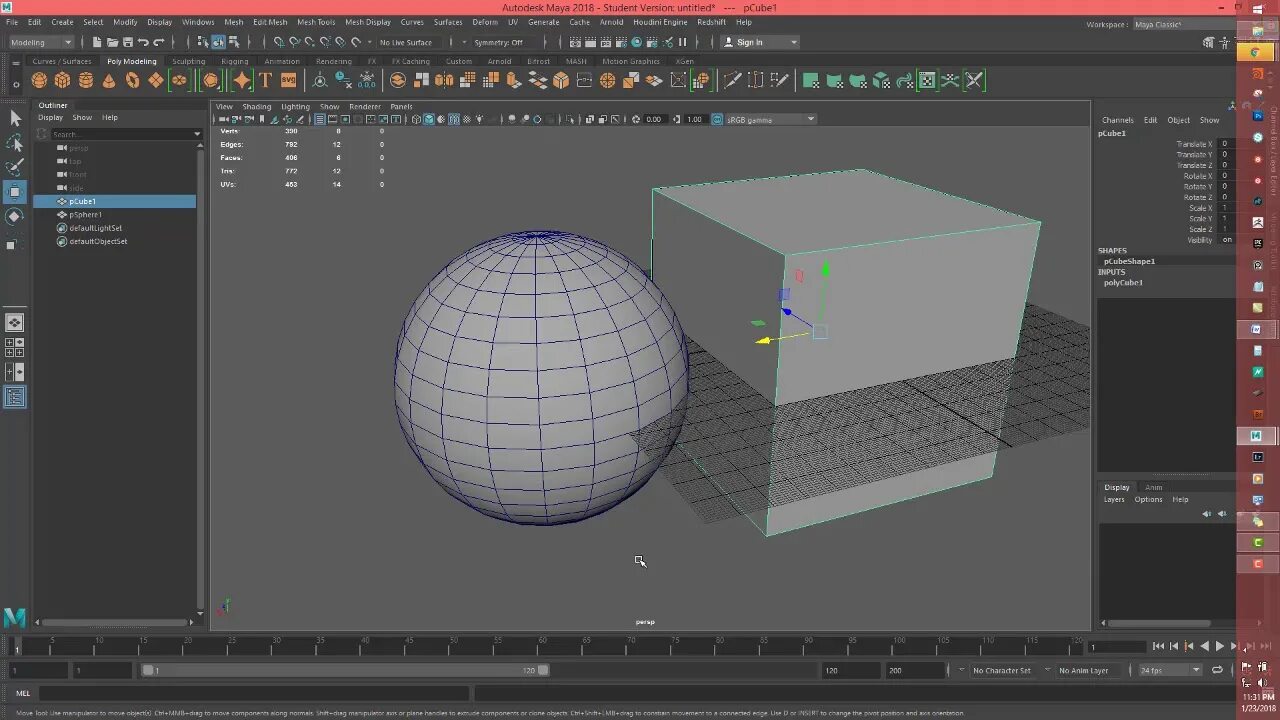Switch to the Sculpting shelf tab

pos(188,61)
